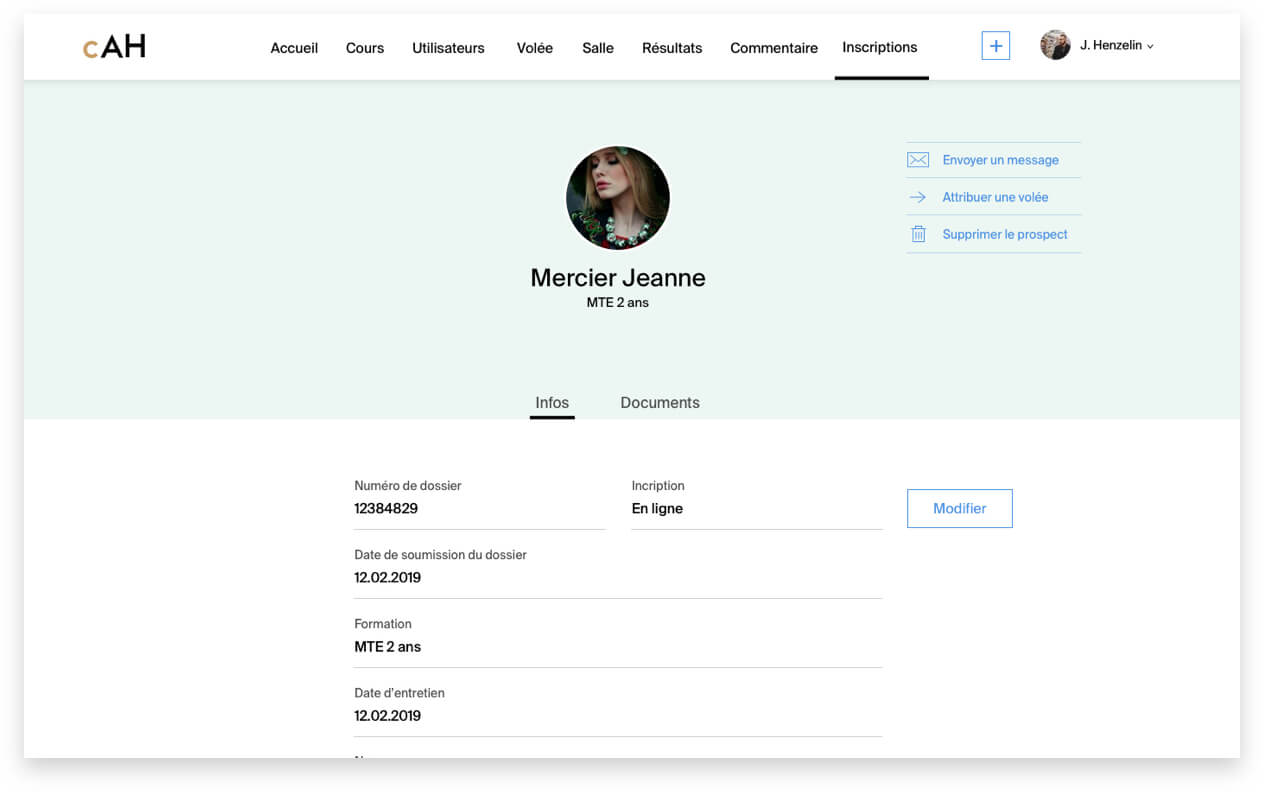Click the Supprimer le prospect link
This screenshot has width=1264, height=792.
pos(1005,234)
